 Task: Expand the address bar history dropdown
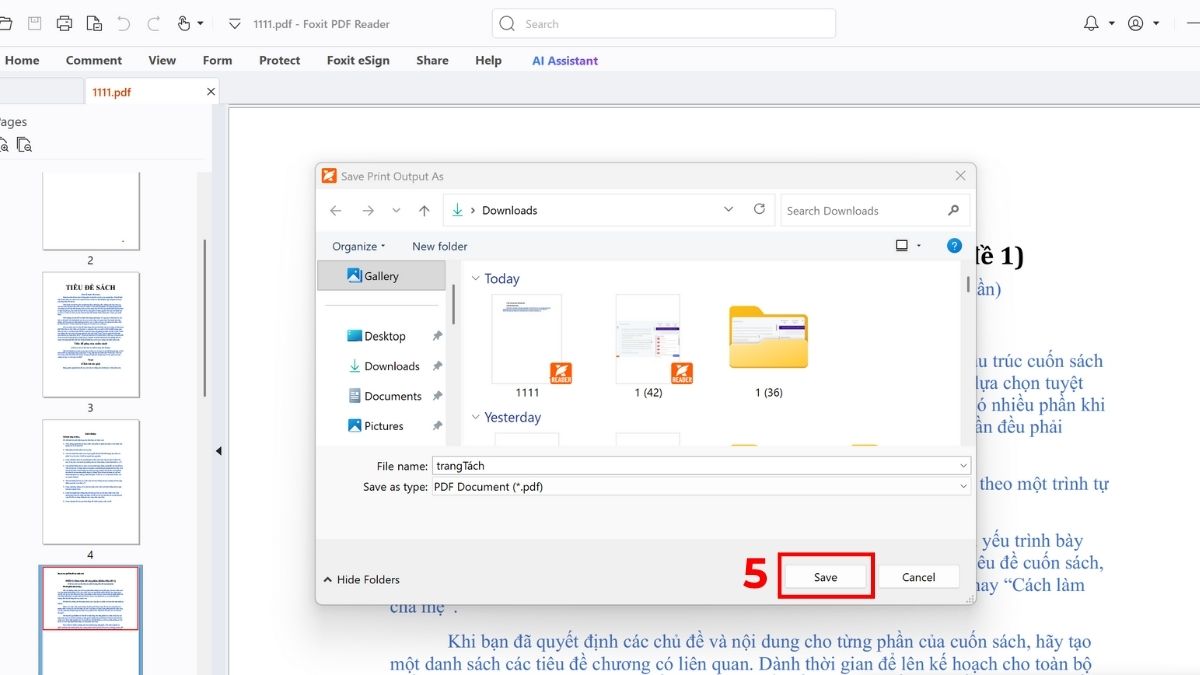(728, 210)
